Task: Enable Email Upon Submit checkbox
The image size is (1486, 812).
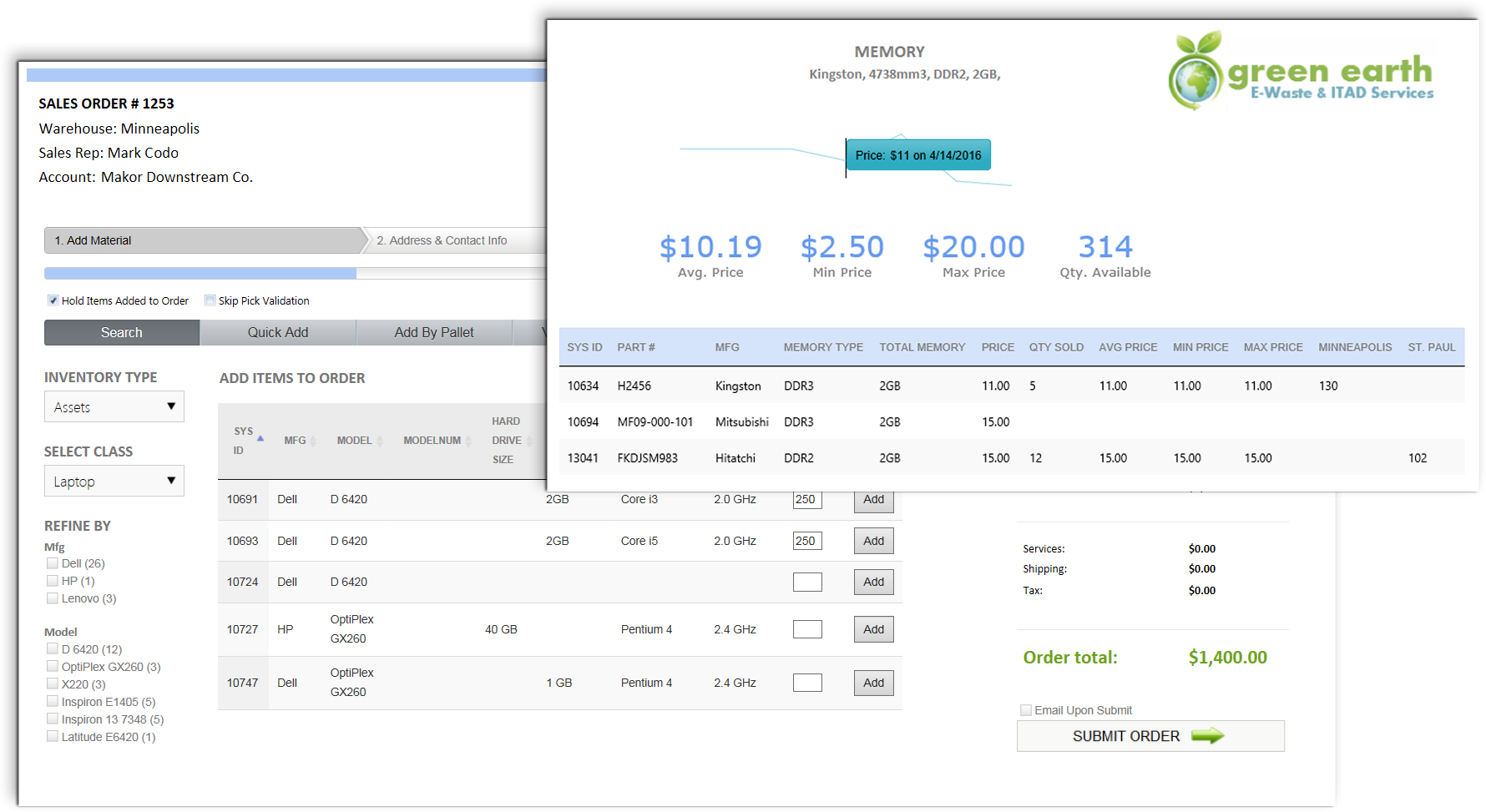Action: coord(1026,710)
